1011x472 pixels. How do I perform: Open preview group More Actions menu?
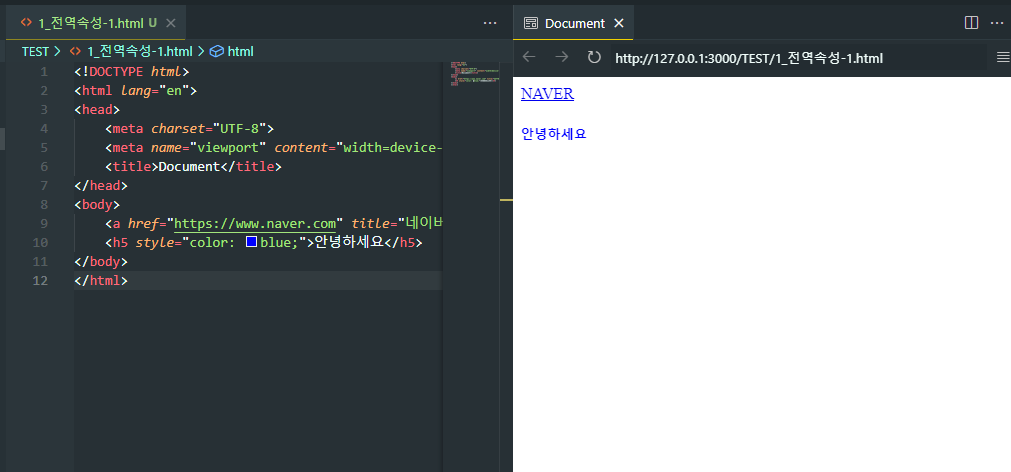tap(996, 23)
